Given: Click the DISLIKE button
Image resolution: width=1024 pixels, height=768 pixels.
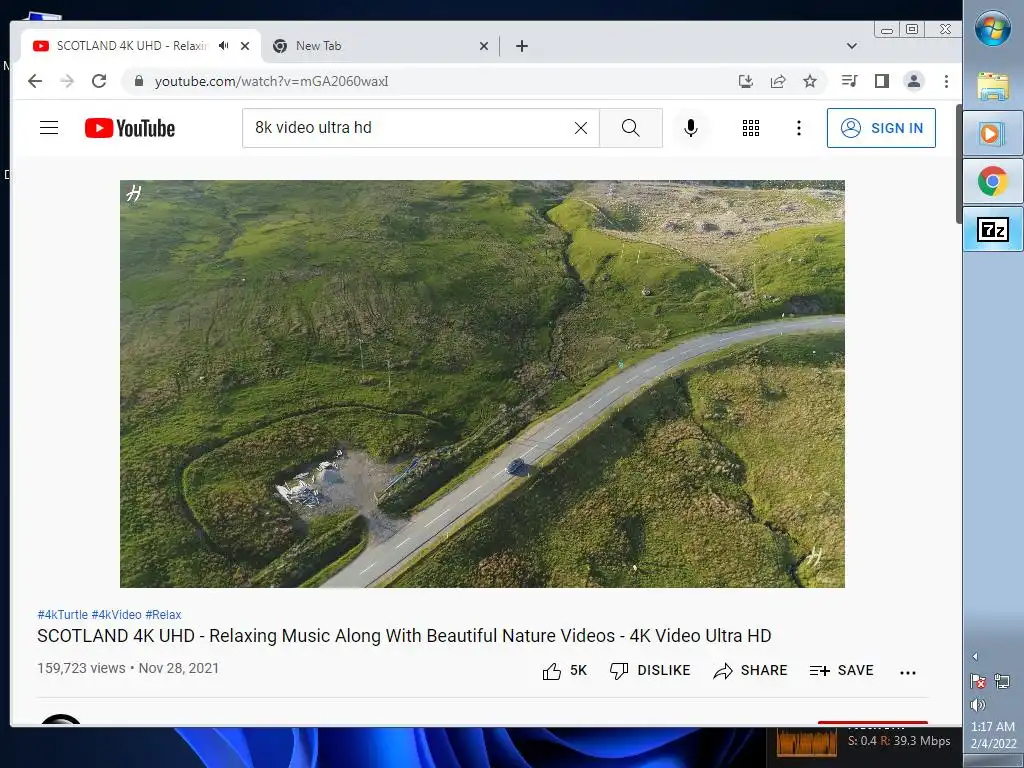Looking at the screenshot, I should (650, 671).
